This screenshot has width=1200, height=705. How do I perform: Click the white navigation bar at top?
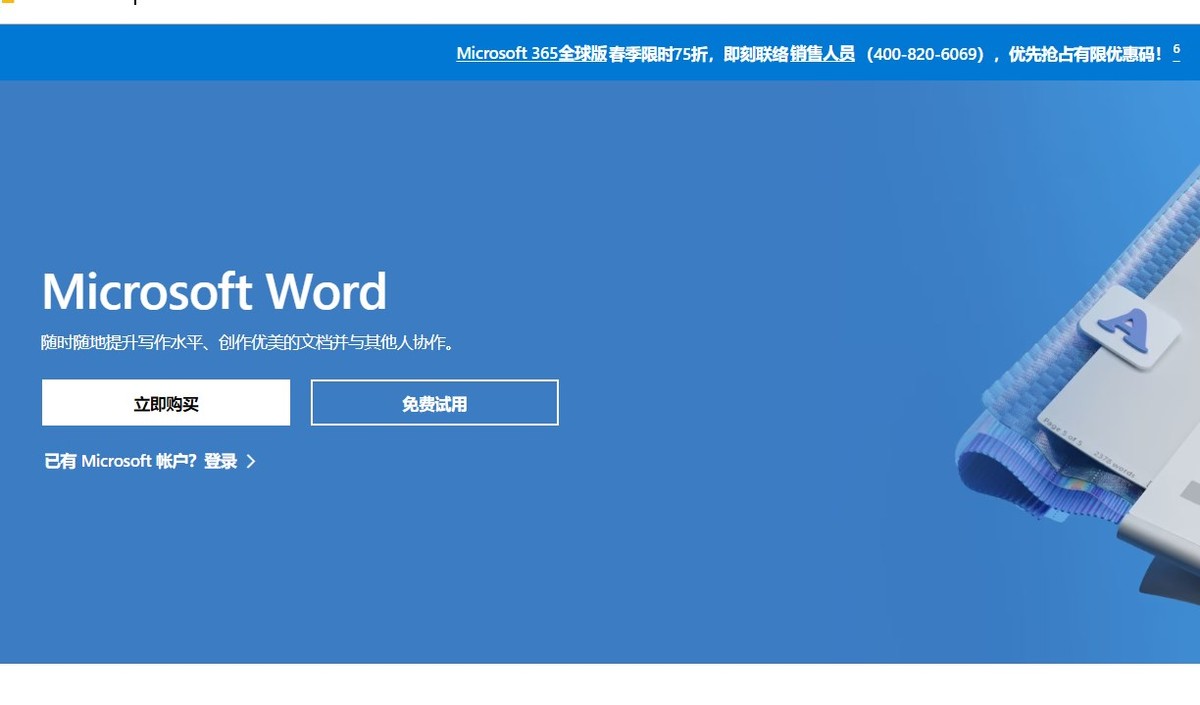[x=600, y=12]
